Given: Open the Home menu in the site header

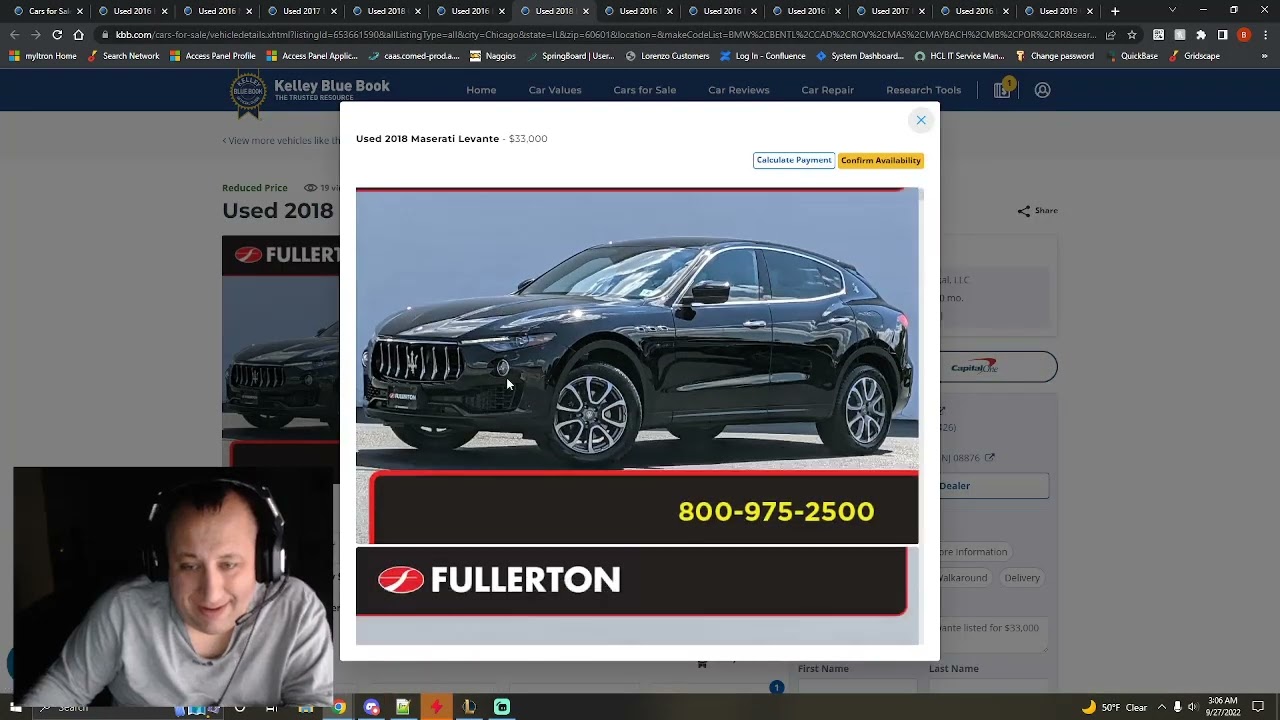Looking at the screenshot, I should [481, 90].
